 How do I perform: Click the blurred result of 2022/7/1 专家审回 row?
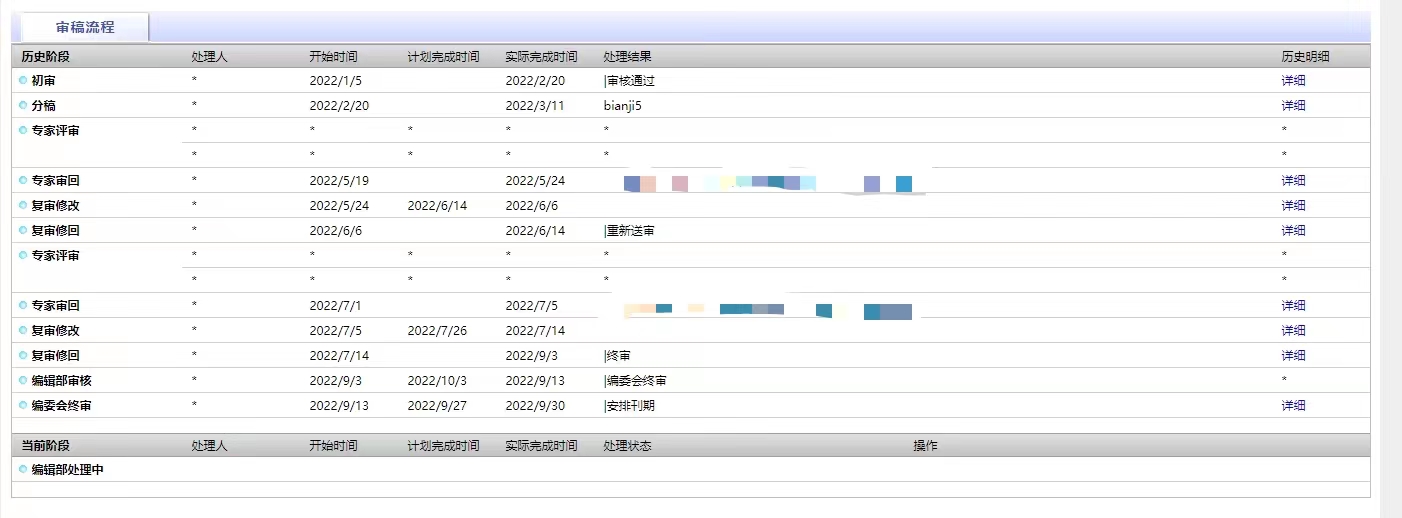coord(768,310)
